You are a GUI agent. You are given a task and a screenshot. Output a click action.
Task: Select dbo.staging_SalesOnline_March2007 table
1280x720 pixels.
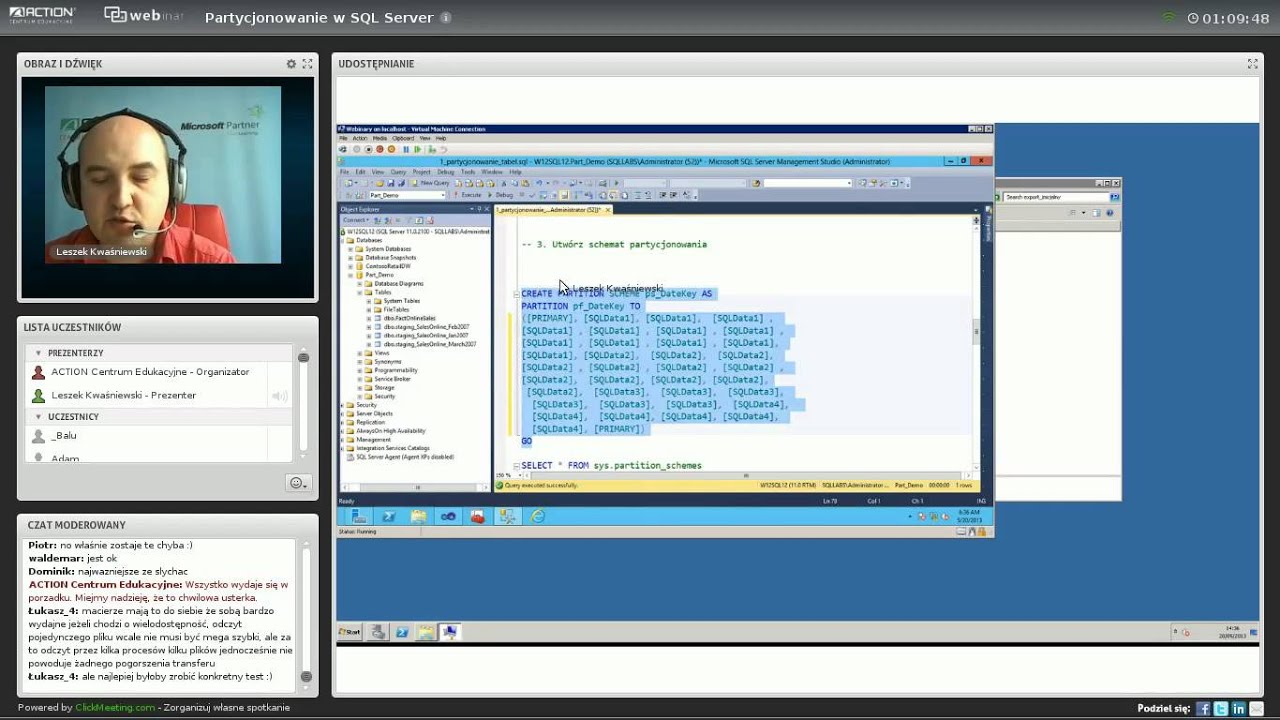[x=430, y=344]
